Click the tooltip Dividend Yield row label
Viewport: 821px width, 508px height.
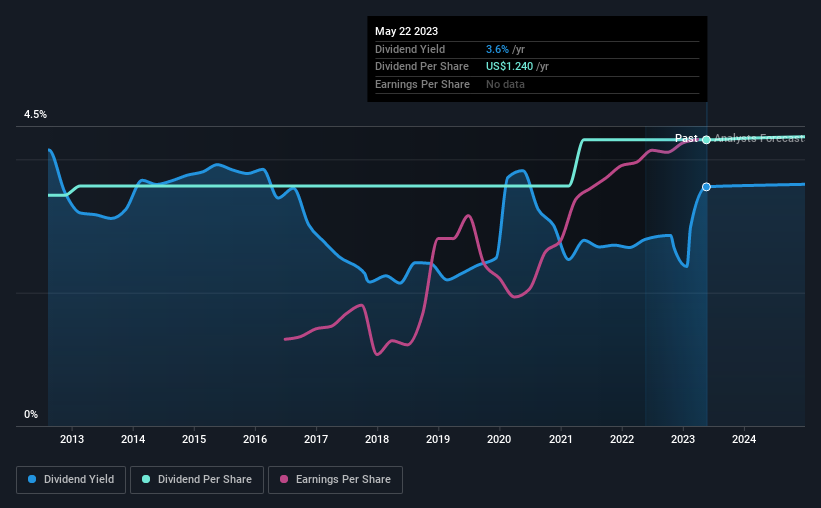click(x=410, y=49)
